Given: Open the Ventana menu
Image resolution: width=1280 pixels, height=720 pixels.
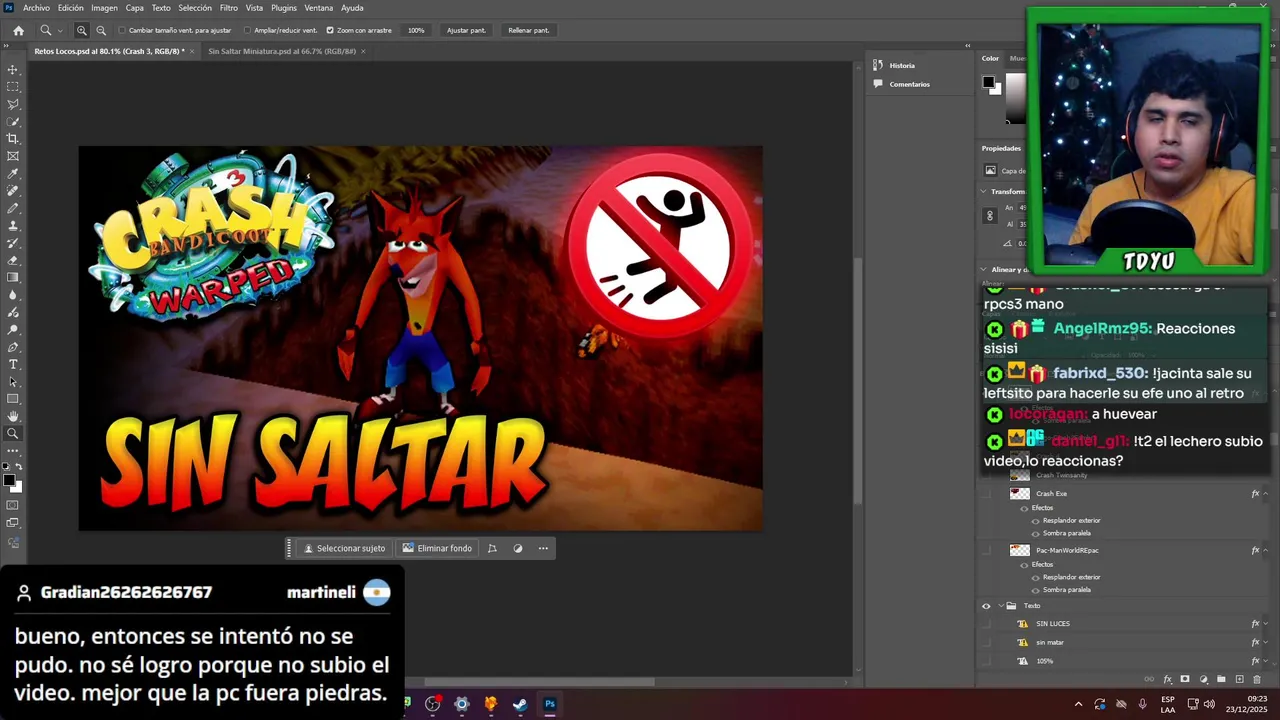Looking at the screenshot, I should click(x=318, y=8).
